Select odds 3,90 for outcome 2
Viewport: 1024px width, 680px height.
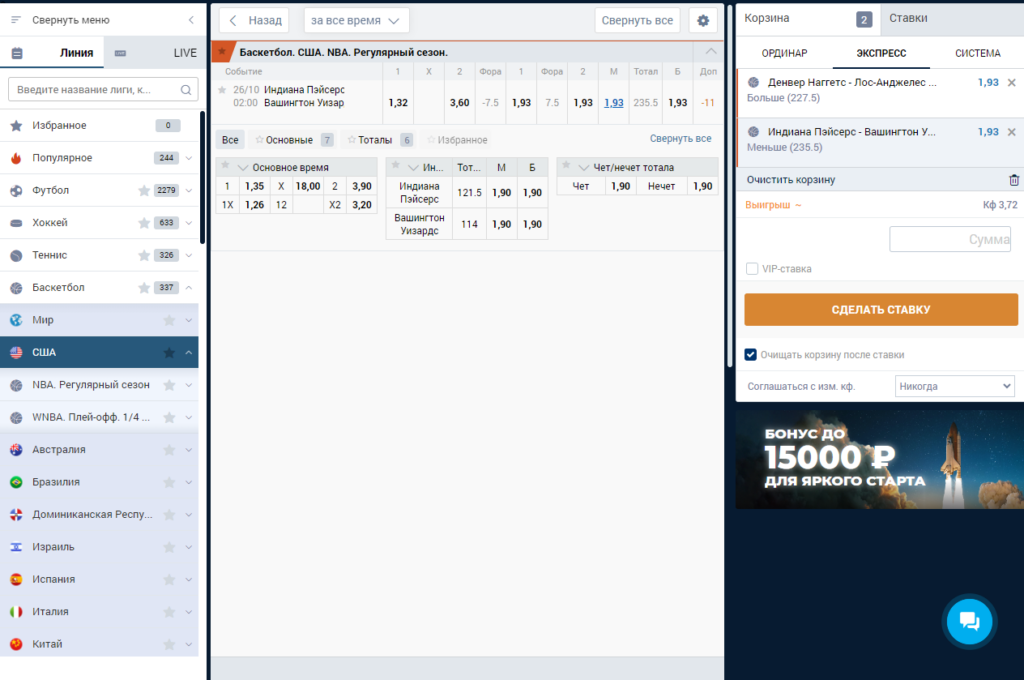click(x=362, y=186)
